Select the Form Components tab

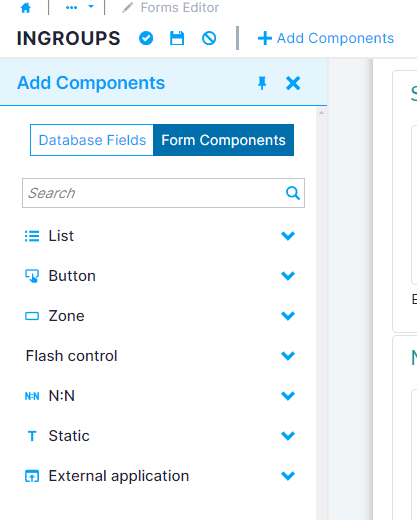pyautogui.click(x=223, y=140)
